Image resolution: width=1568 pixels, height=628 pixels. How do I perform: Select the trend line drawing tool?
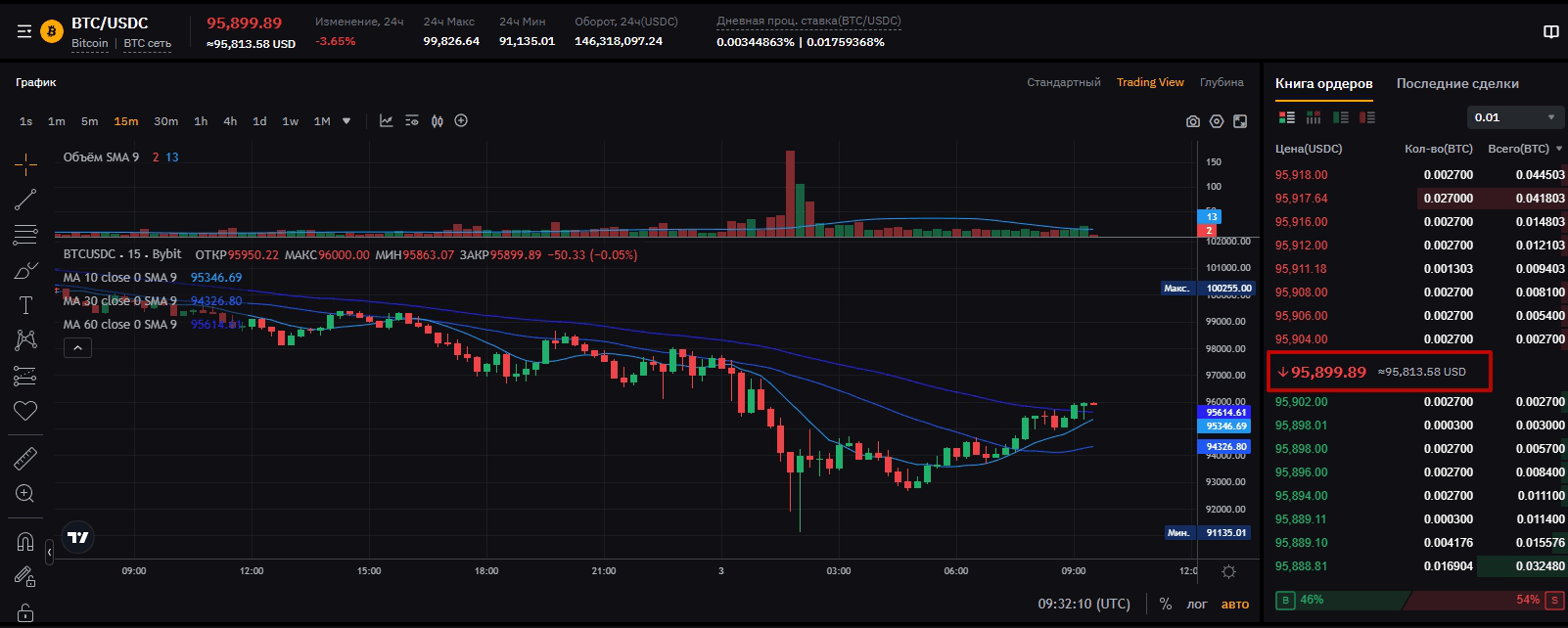click(25, 200)
